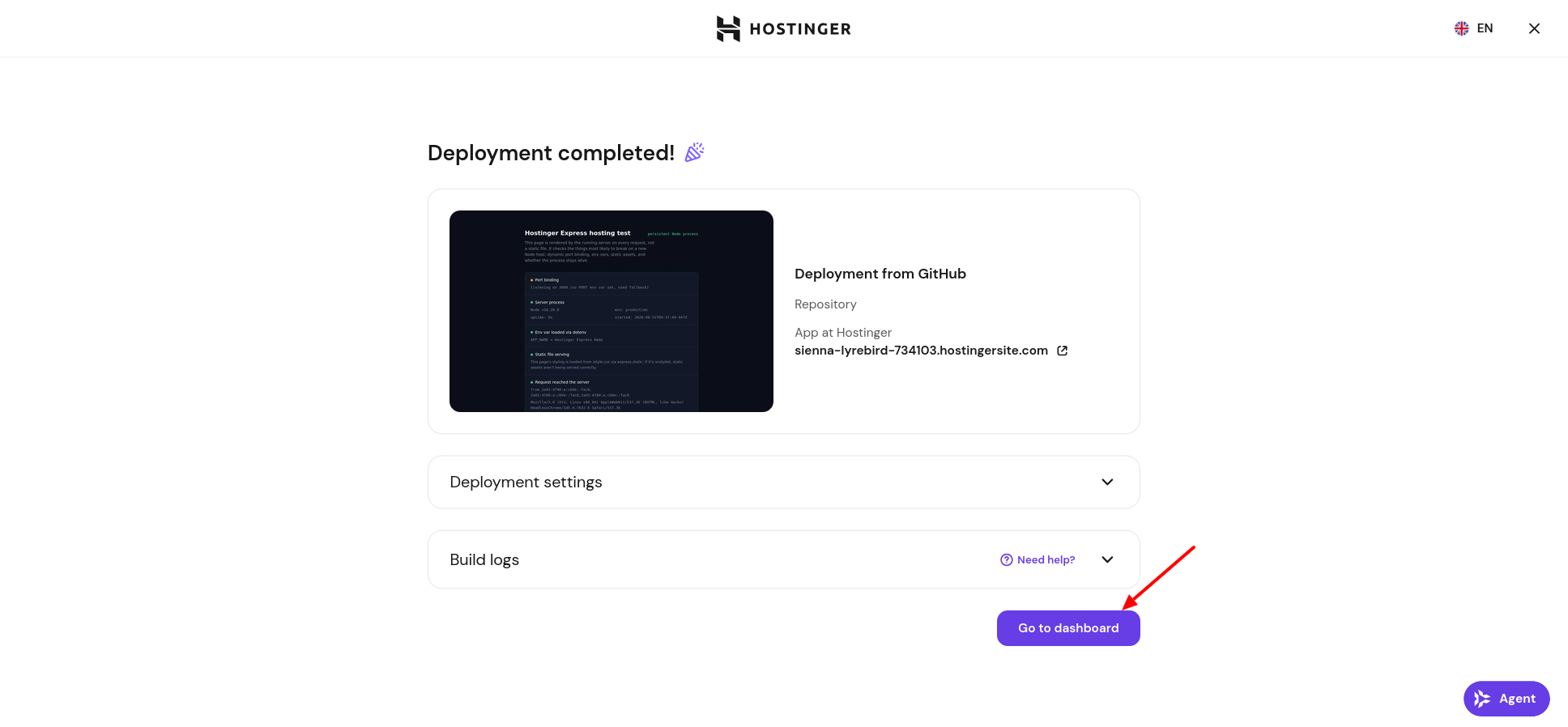1568x727 pixels.
Task: Click the Repository label
Action: coord(825,304)
